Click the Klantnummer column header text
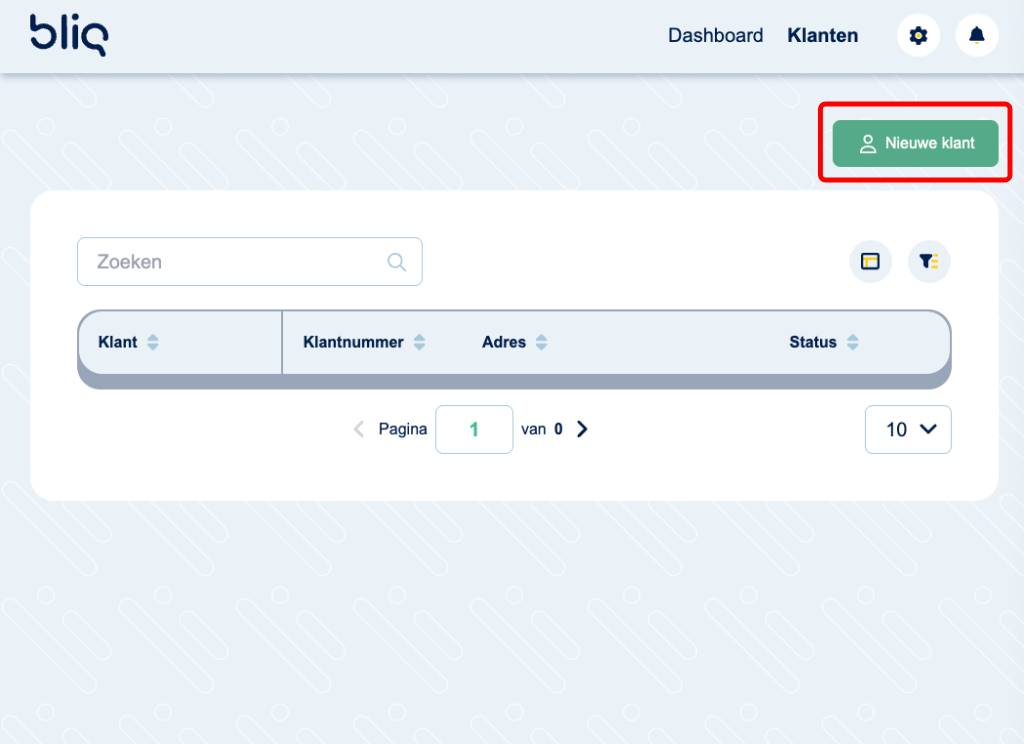Screen dimensions: 1024x744 [x=353, y=342]
